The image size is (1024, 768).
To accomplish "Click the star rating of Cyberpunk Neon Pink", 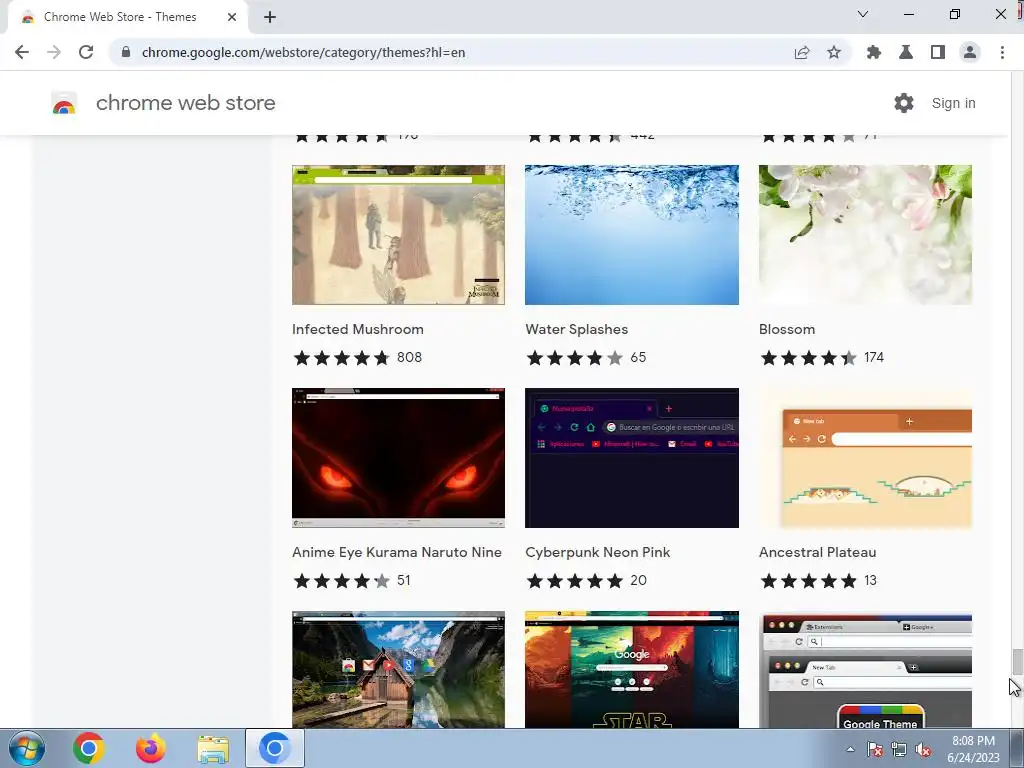I will (575, 581).
